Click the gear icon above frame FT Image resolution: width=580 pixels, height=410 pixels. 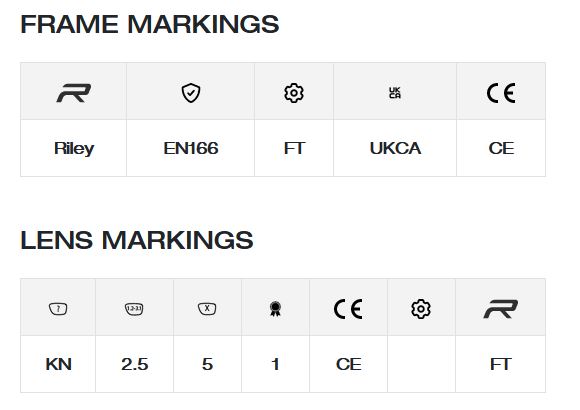[294, 93]
